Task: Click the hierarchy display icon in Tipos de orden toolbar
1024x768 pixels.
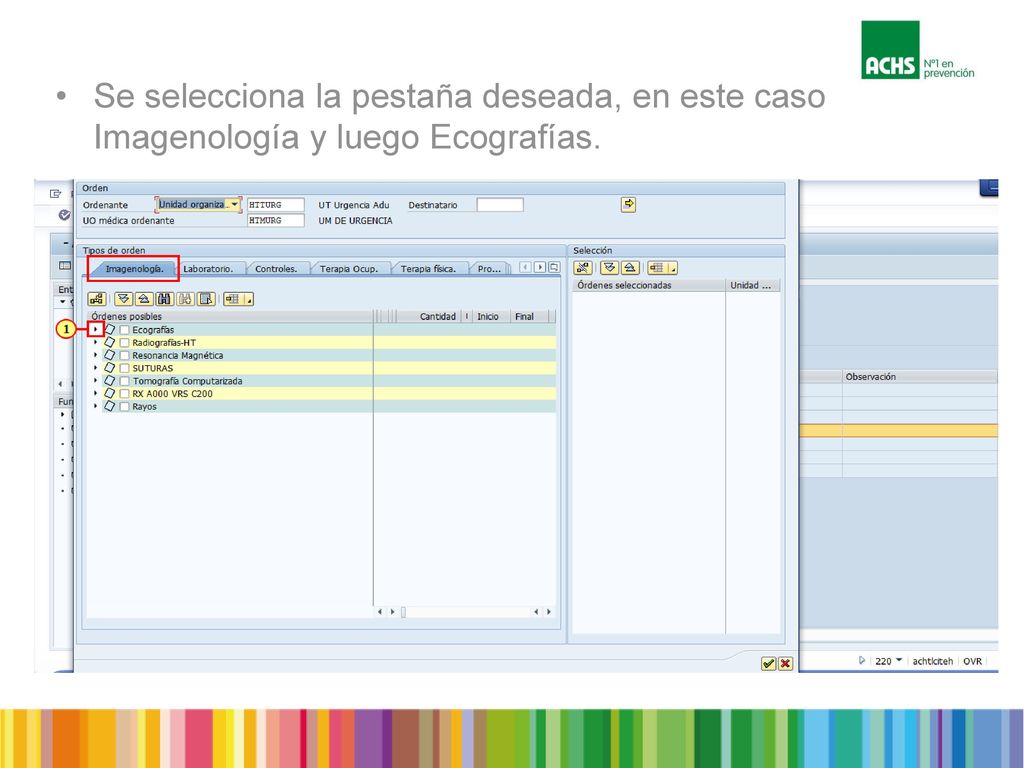Action: coord(97,299)
